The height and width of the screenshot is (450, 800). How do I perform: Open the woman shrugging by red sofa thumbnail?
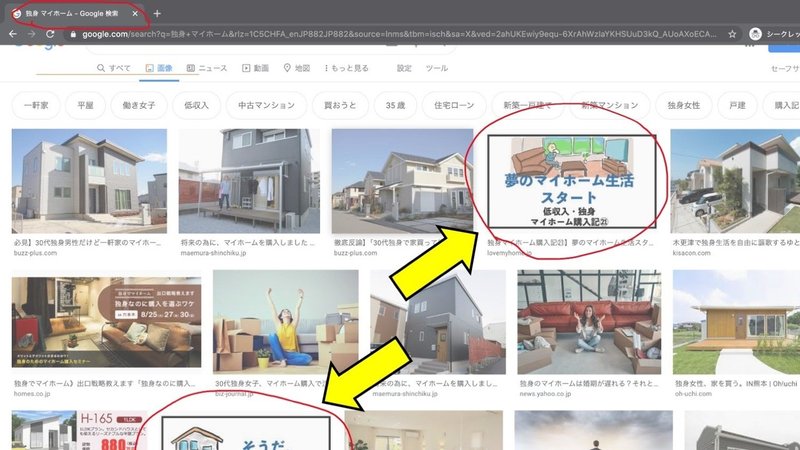(589, 322)
